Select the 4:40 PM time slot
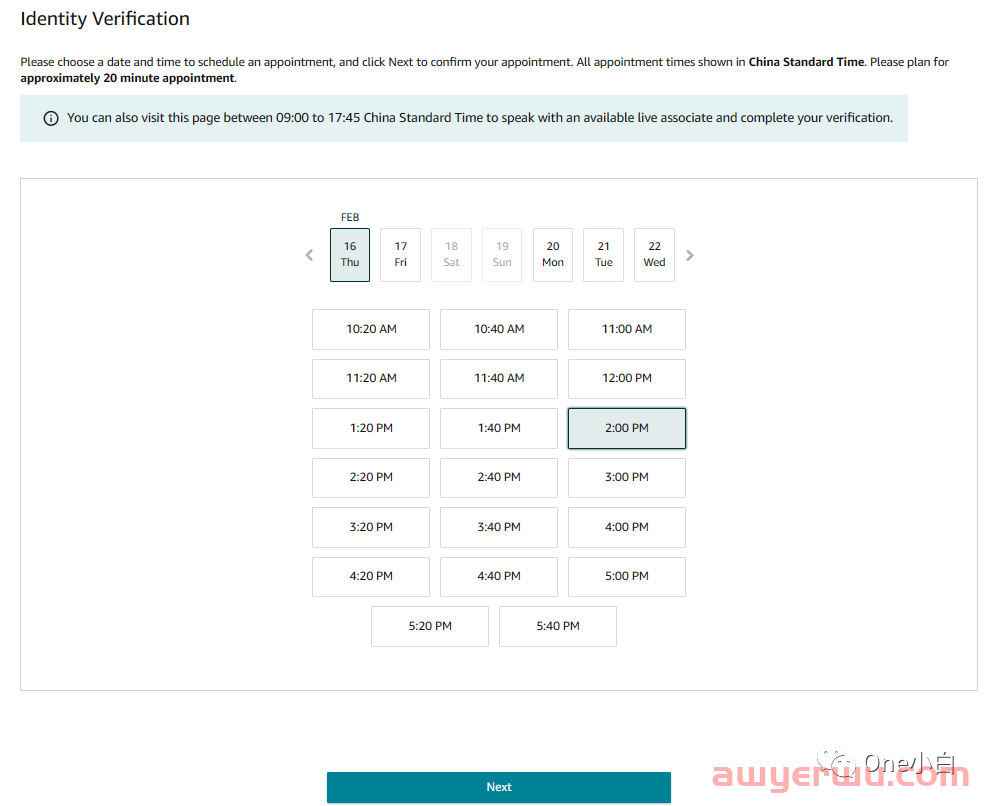988x806 pixels. click(499, 576)
